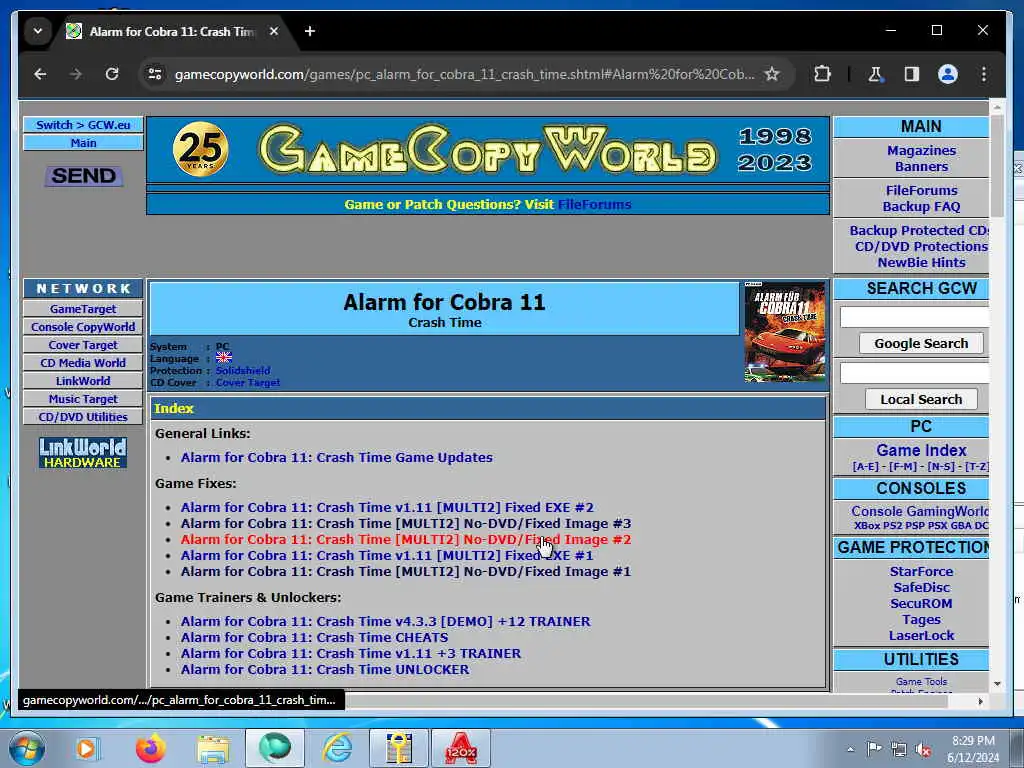Go back with the browser back arrow
1024x768 pixels.
click(x=40, y=74)
